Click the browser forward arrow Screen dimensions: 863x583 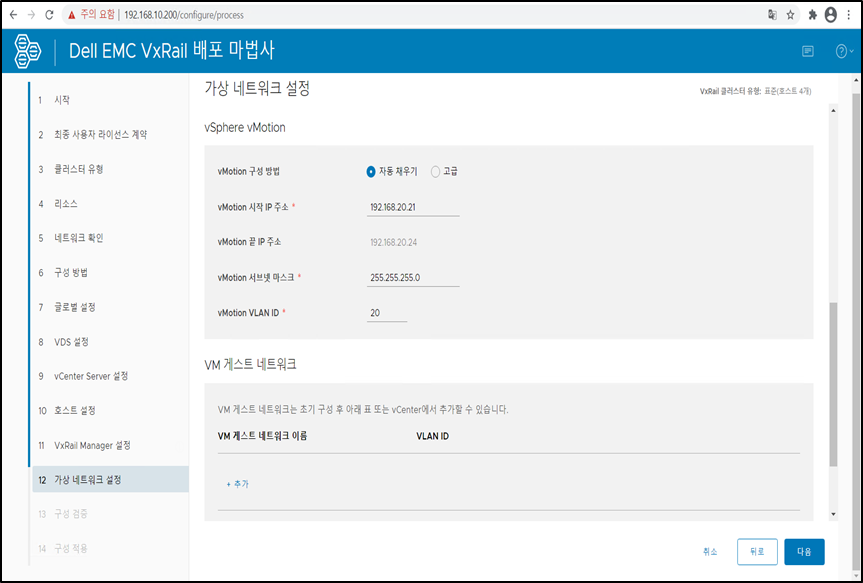tap(31, 15)
